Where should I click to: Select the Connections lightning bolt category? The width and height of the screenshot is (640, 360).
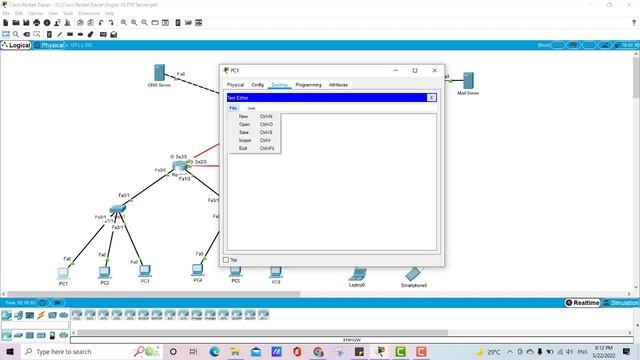point(41,315)
